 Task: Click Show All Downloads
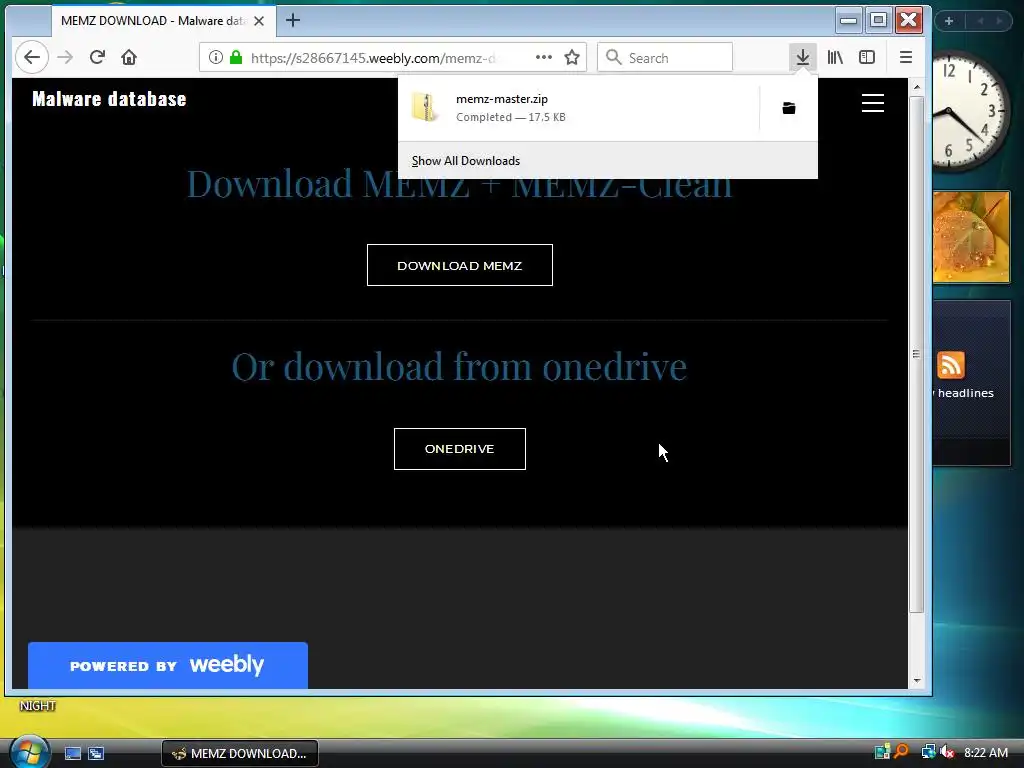466,161
